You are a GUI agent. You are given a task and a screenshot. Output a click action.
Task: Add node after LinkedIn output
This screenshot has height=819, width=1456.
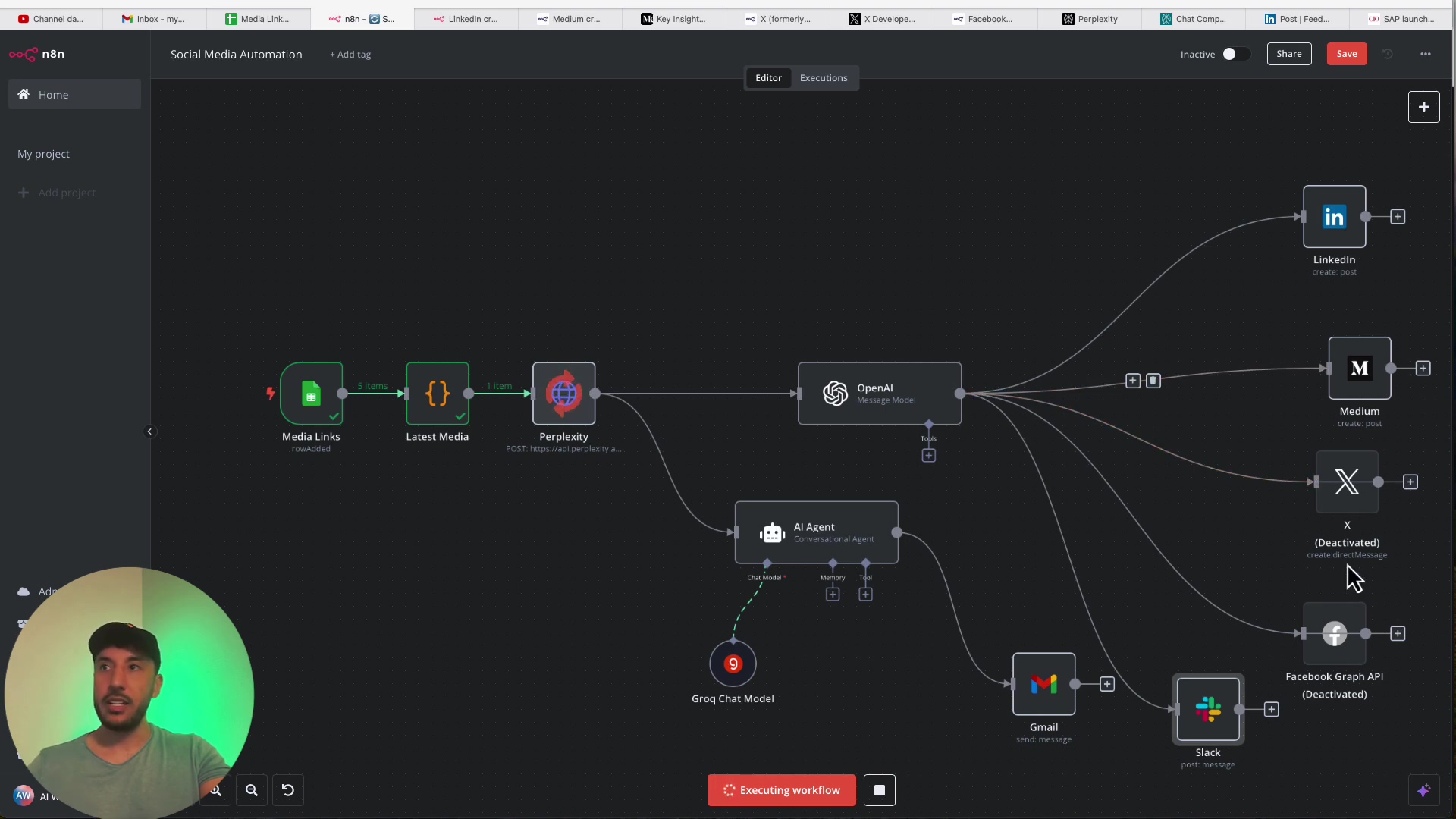point(1398,217)
